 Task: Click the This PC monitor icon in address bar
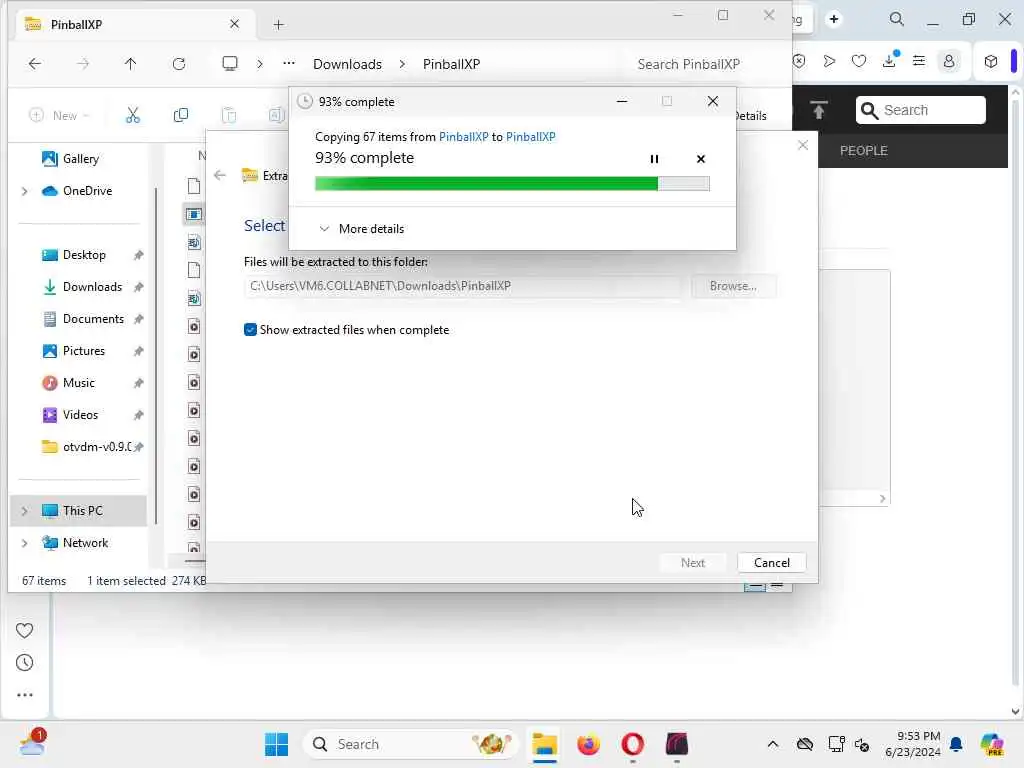[x=230, y=63]
